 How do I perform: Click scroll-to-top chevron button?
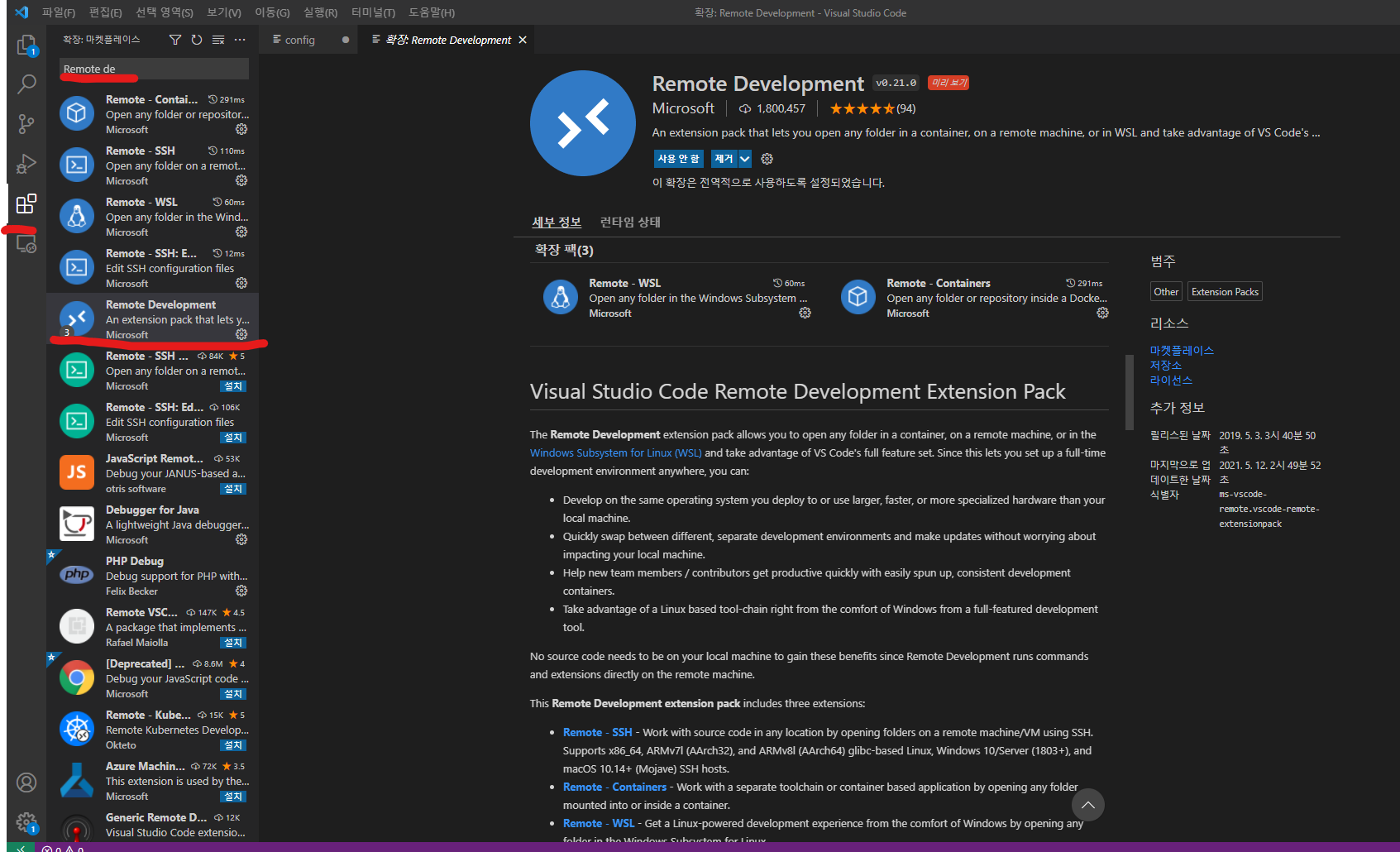click(x=1088, y=805)
